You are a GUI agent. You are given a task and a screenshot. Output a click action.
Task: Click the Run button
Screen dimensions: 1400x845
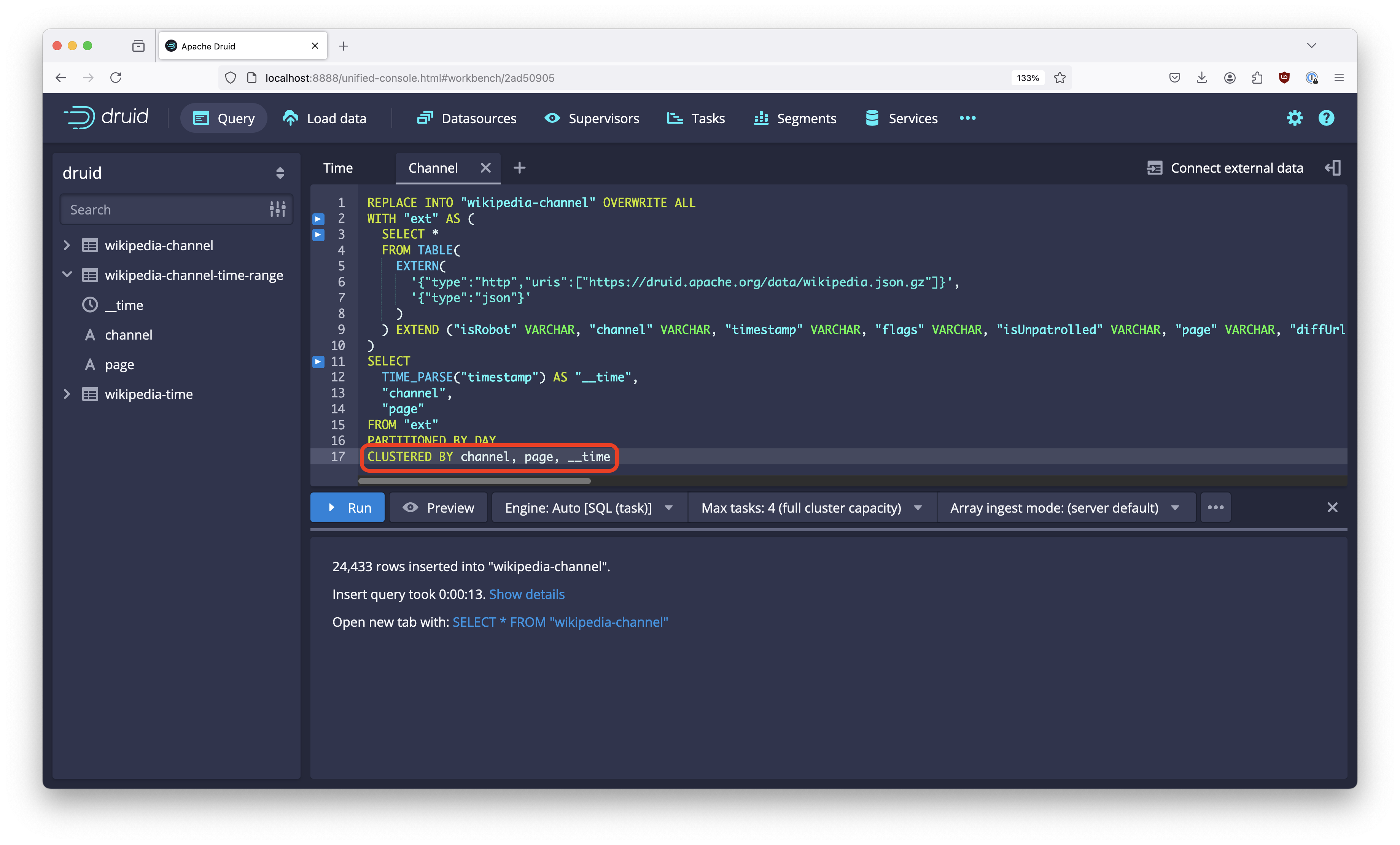(347, 507)
